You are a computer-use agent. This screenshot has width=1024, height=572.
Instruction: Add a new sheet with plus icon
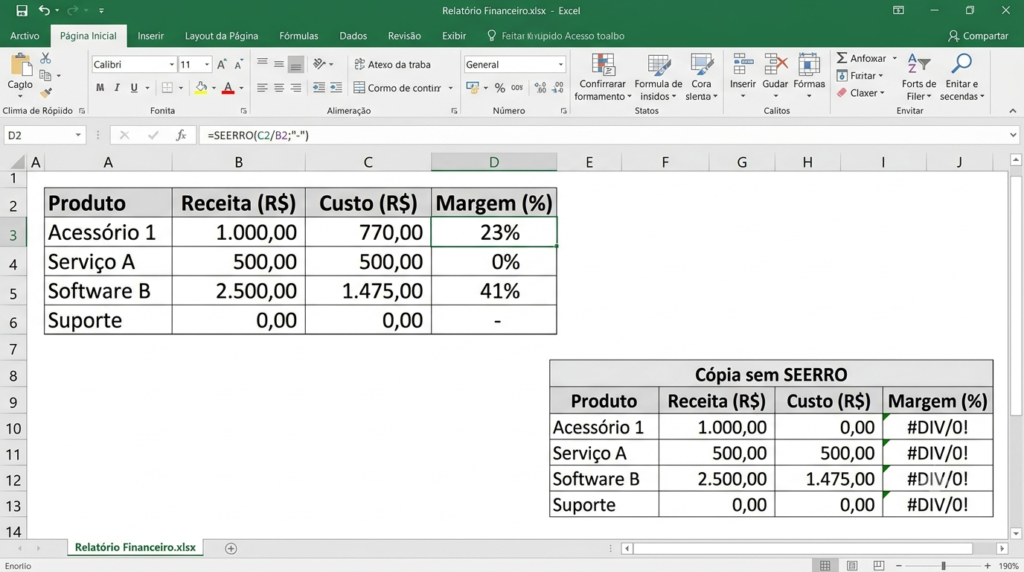coord(231,548)
